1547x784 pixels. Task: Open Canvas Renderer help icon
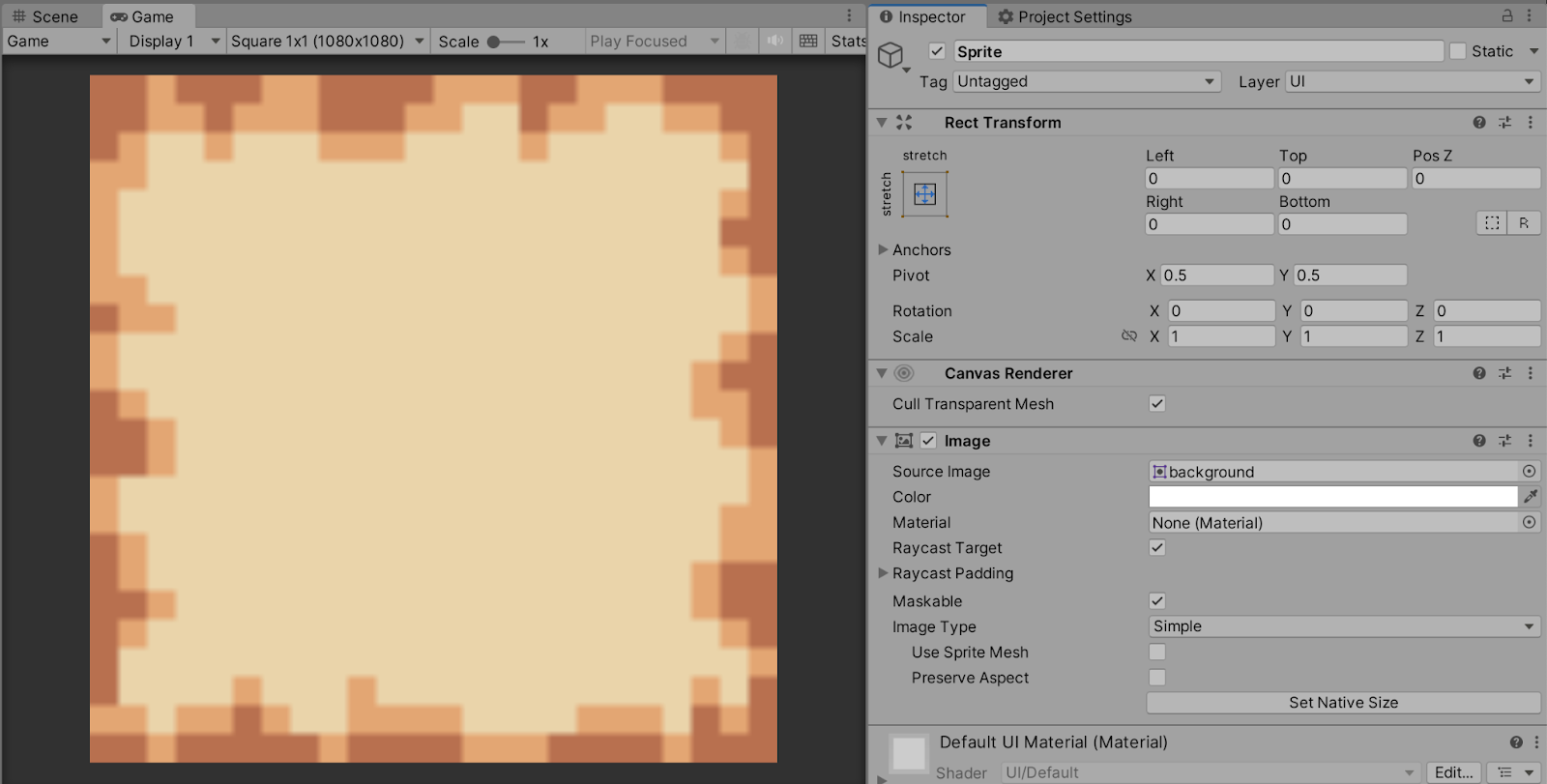point(1479,373)
